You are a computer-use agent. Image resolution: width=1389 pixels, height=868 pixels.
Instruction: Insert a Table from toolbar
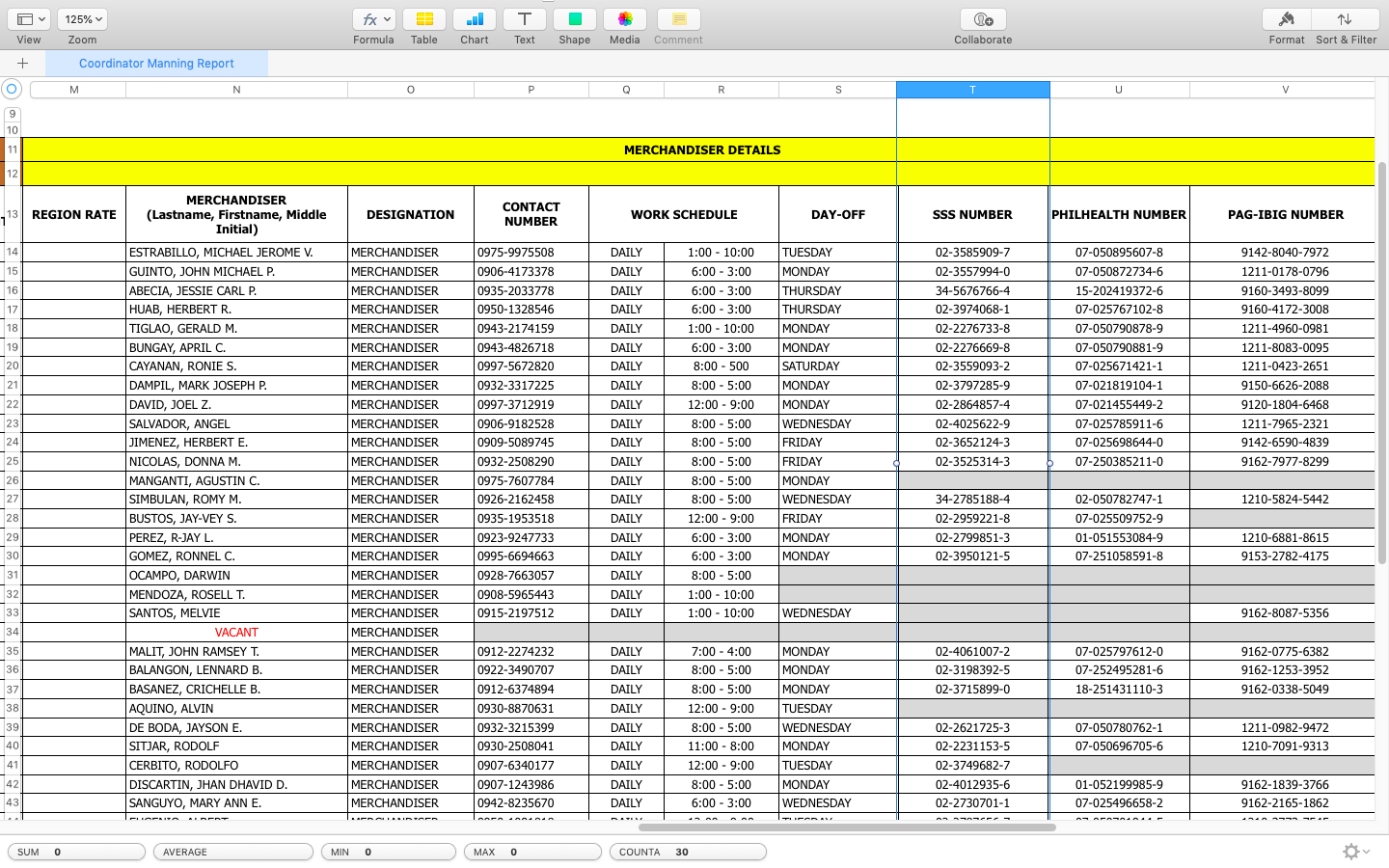coord(424,19)
